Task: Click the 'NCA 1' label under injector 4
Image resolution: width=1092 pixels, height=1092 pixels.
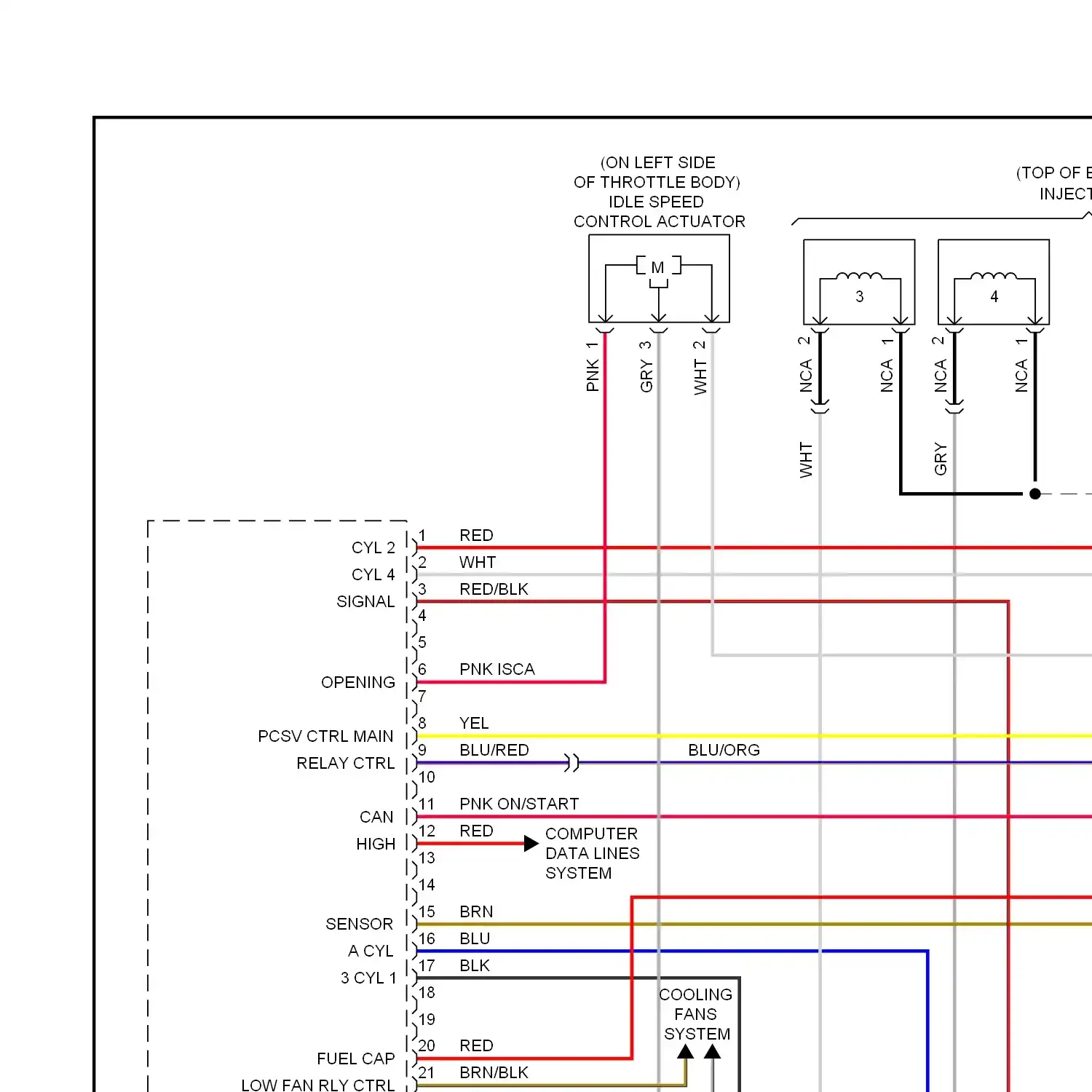Action: [x=1021, y=365]
